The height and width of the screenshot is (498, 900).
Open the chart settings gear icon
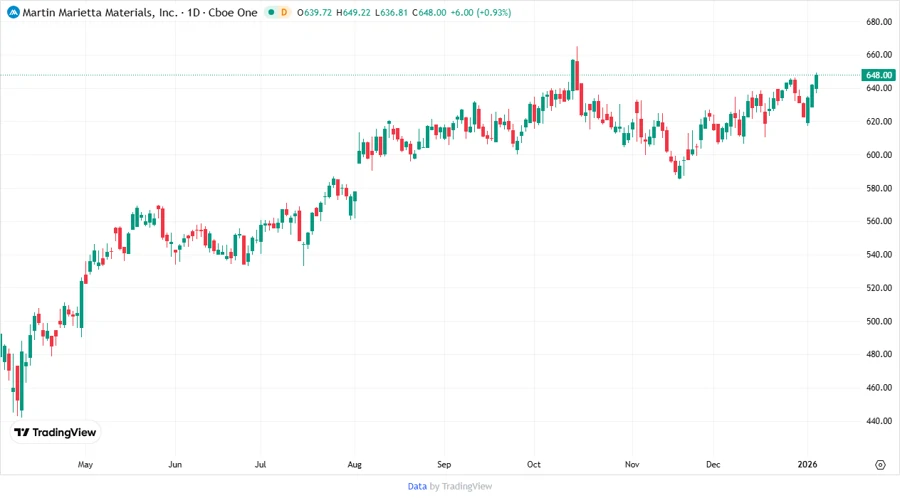pyautogui.click(x=880, y=465)
